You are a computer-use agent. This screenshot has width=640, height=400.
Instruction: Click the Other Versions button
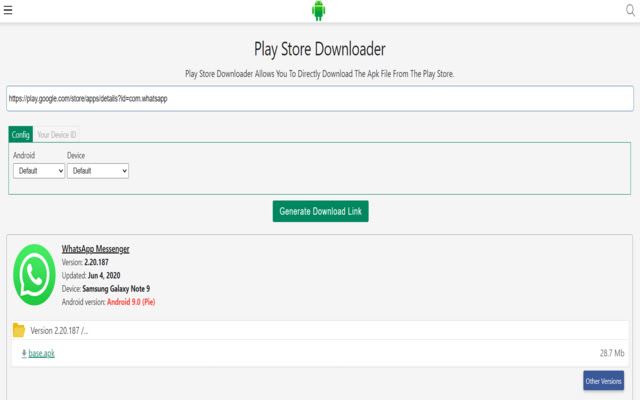[603, 381]
